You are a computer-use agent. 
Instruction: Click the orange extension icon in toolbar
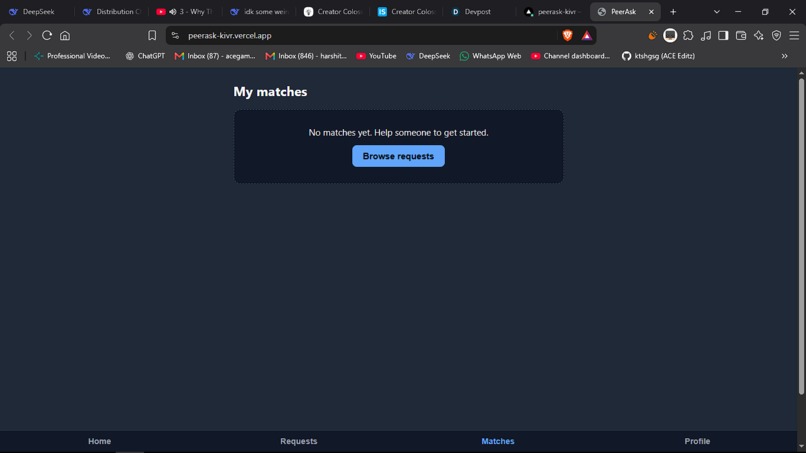click(x=652, y=35)
